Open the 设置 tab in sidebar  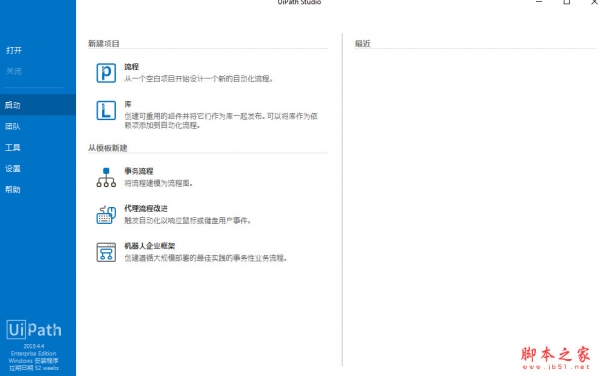coord(38,168)
